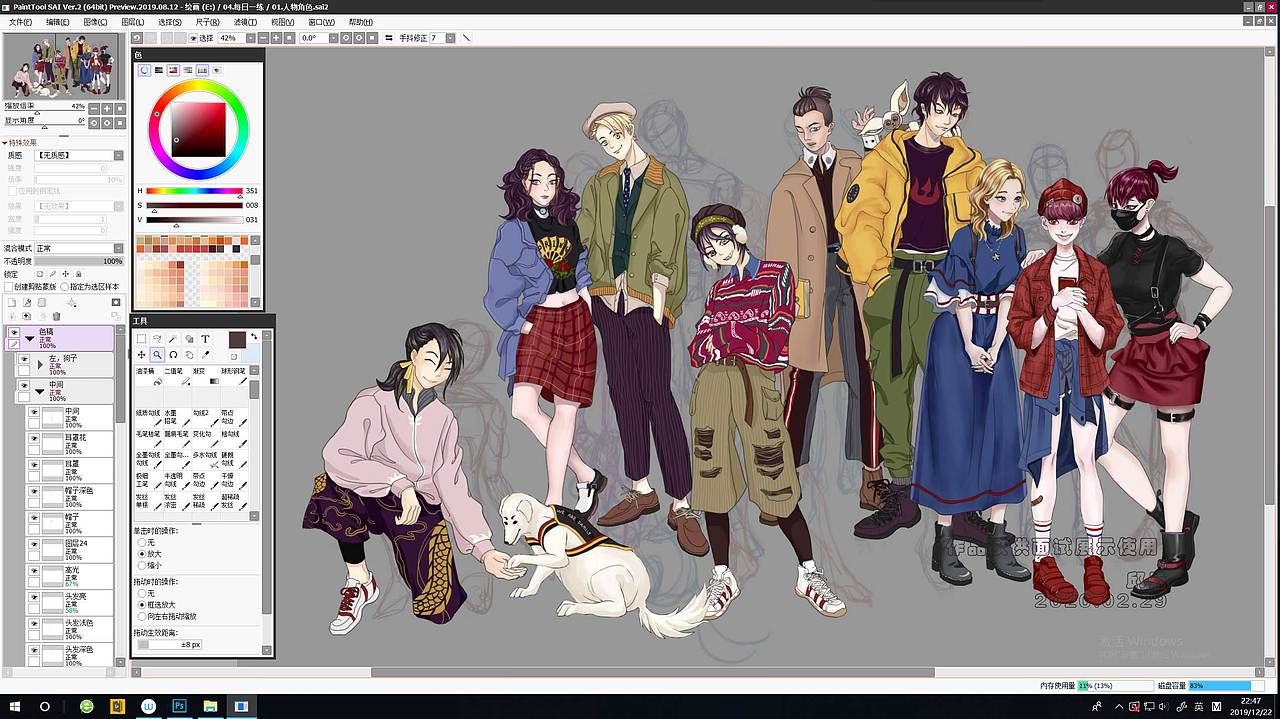Select the Text (T) tool
Viewport: 1280px width, 719px height.
(x=205, y=338)
